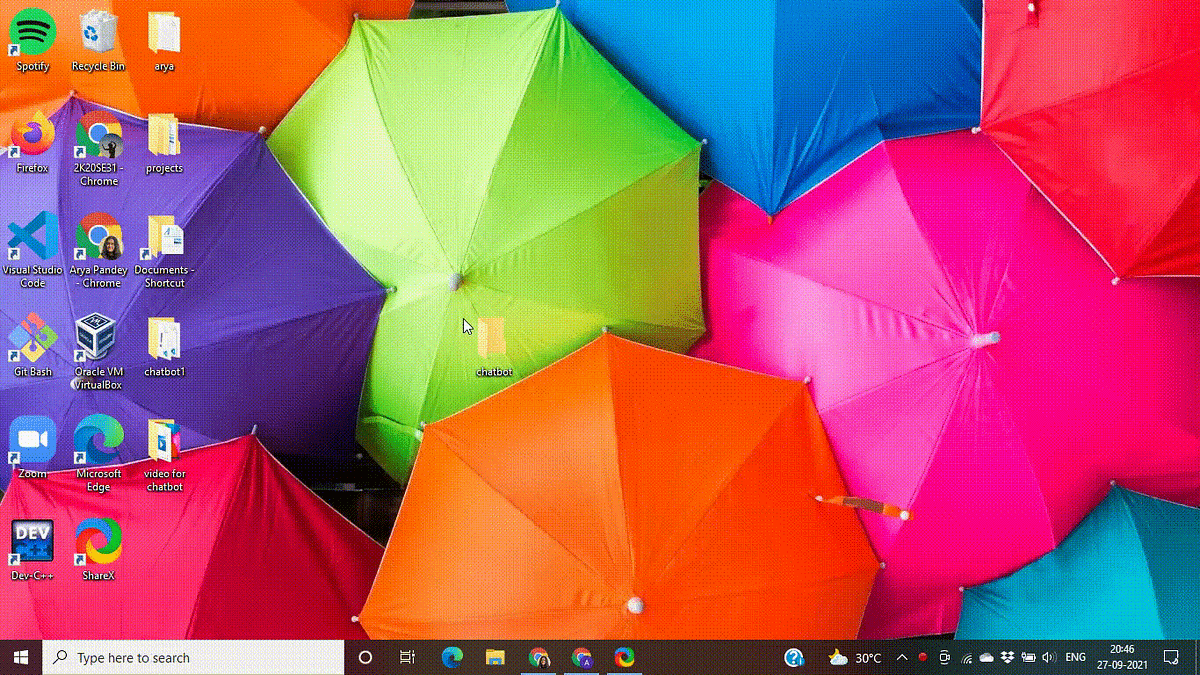Open the Spotify desktop shortcut
Screen dimensions: 1200x675
32,40
